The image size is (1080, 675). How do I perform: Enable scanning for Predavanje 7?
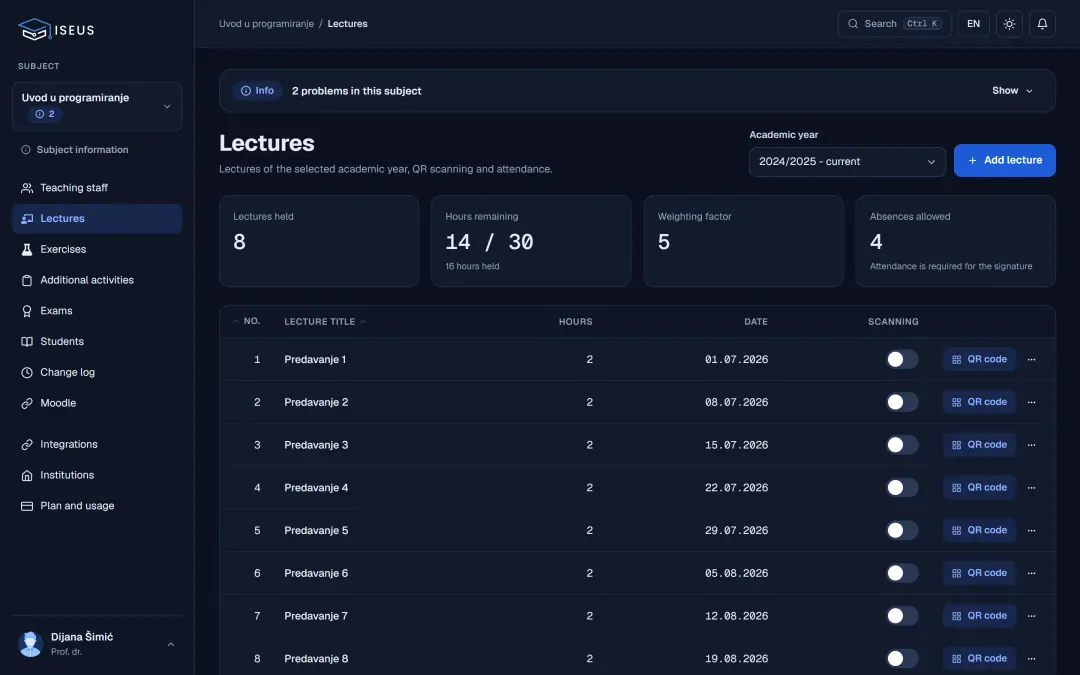pyautogui.click(x=902, y=616)
